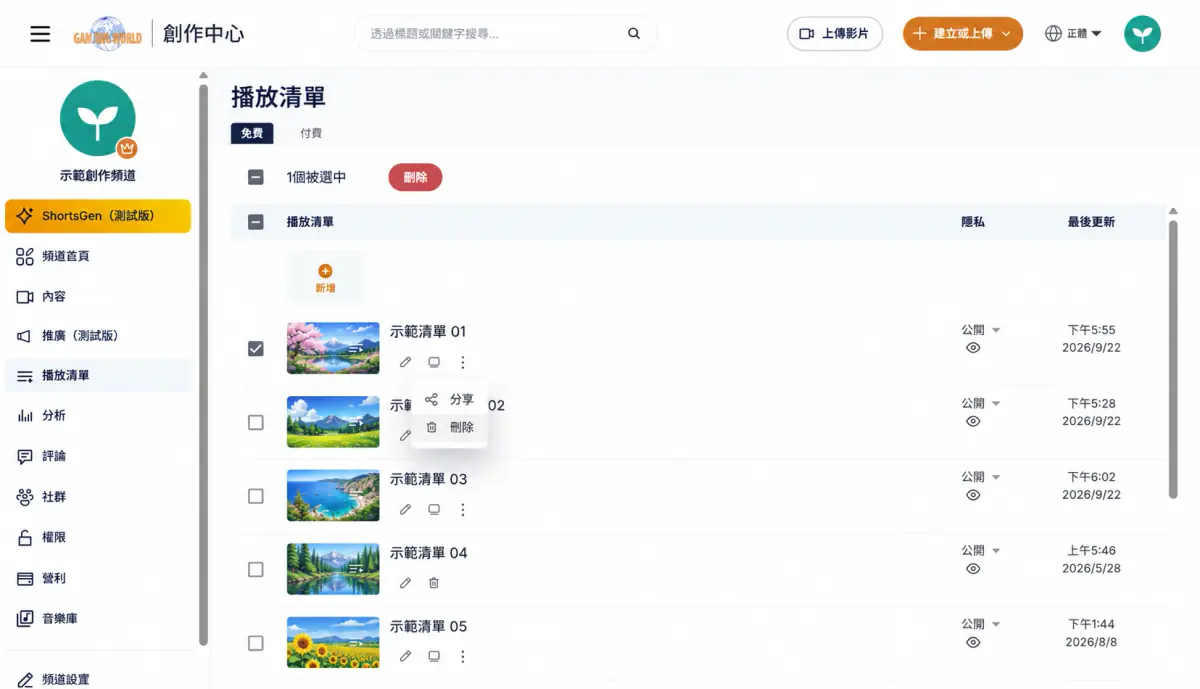This screenshot has height=689, width=1200.
Task: Click the red 刪除 button
Action: click(415, 177)
